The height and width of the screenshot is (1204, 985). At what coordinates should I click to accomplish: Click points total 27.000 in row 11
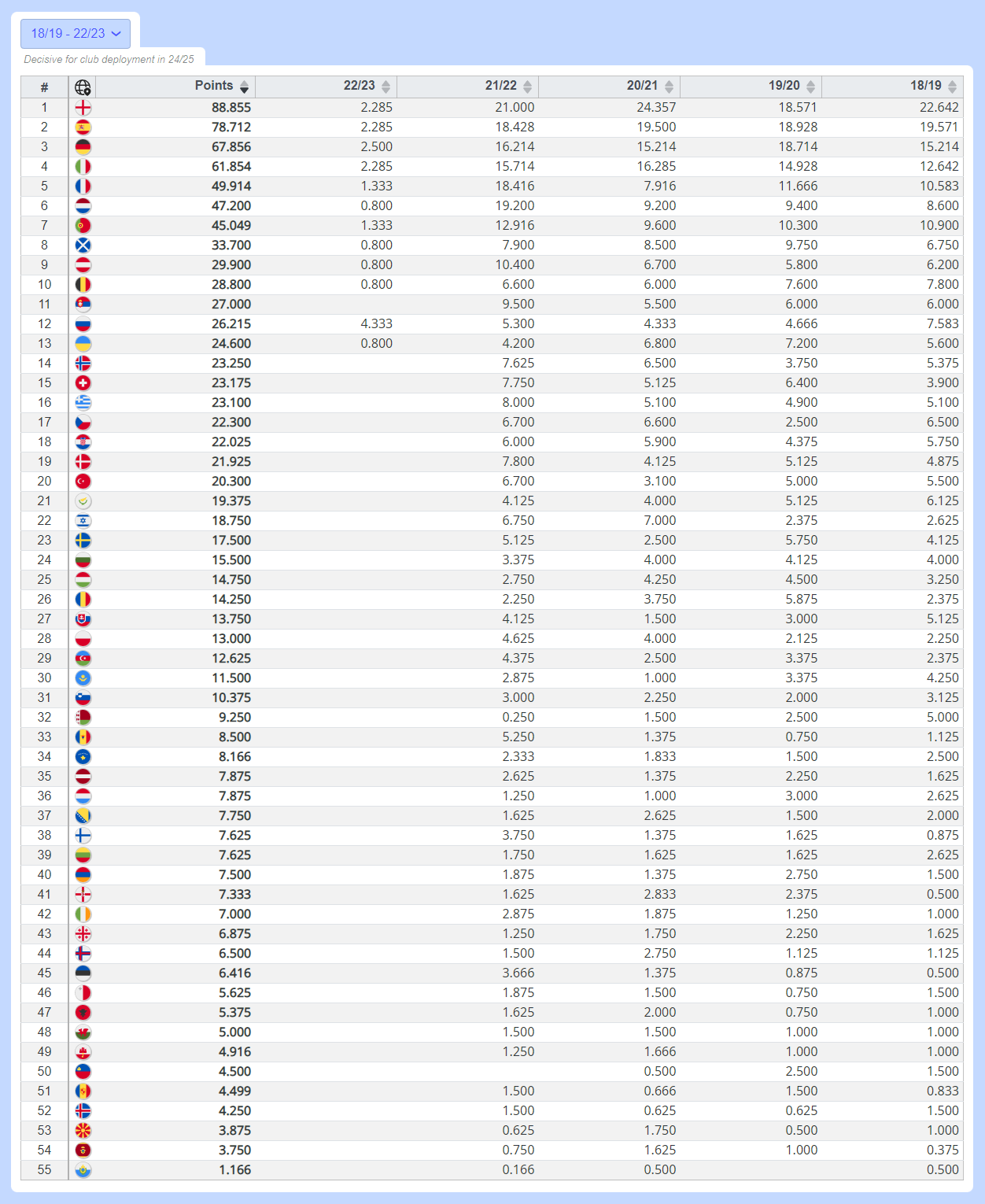click(x=231, y=305)
